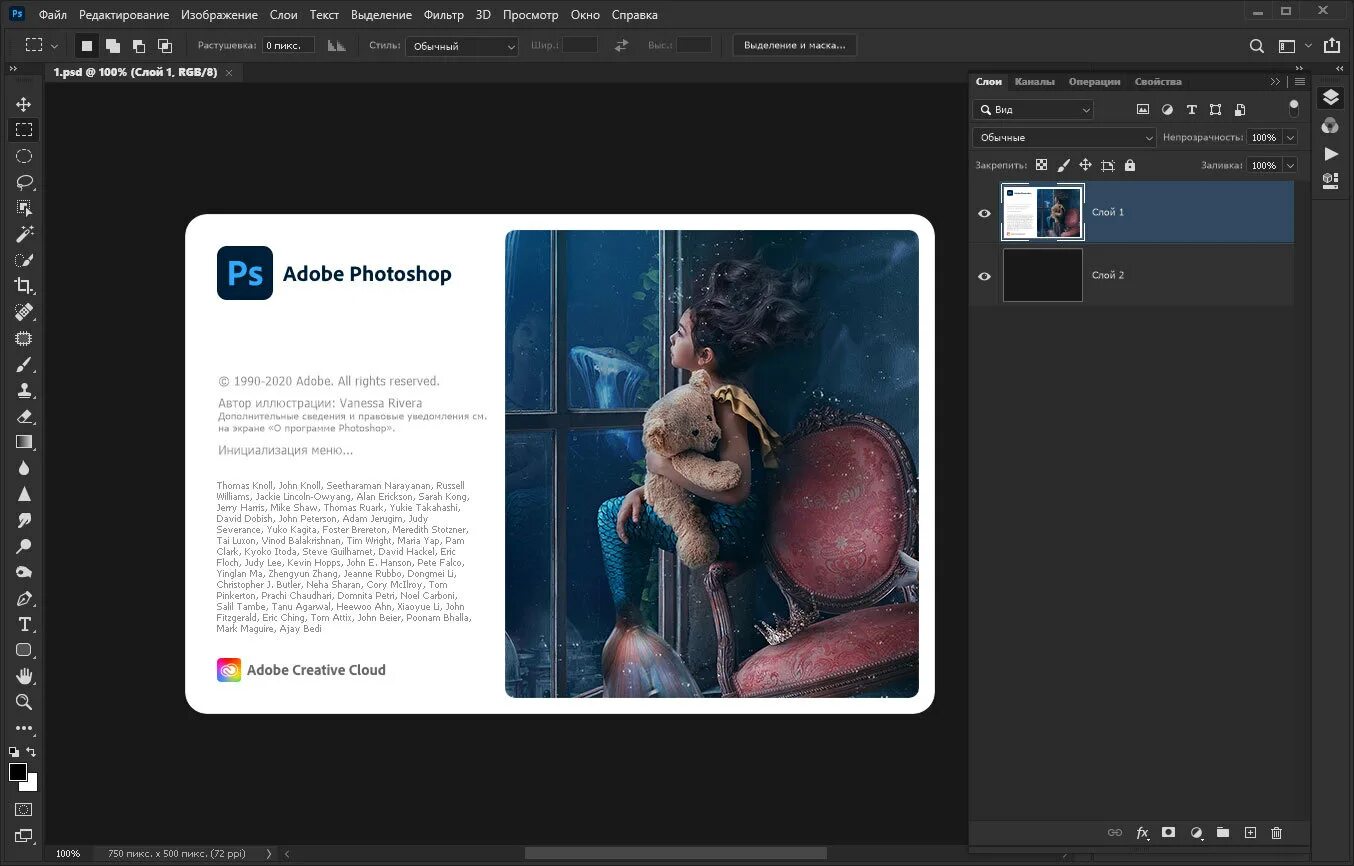
Task: Select the Lasso tool
Action: pos(24,182)
